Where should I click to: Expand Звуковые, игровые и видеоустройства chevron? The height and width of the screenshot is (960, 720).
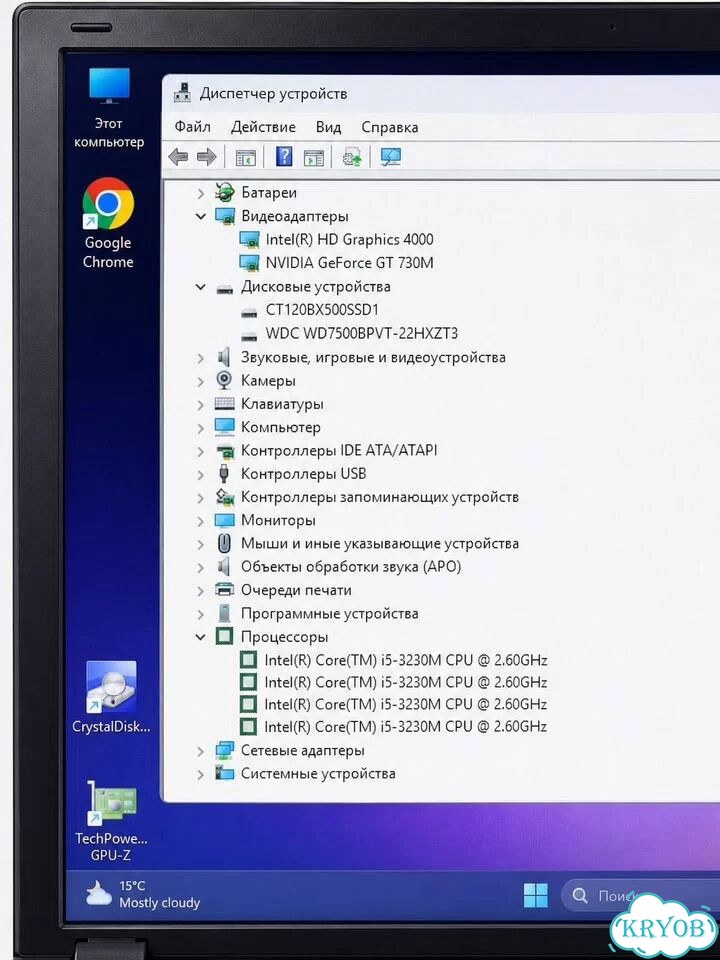pyautogui.click(x=201, y=358)
